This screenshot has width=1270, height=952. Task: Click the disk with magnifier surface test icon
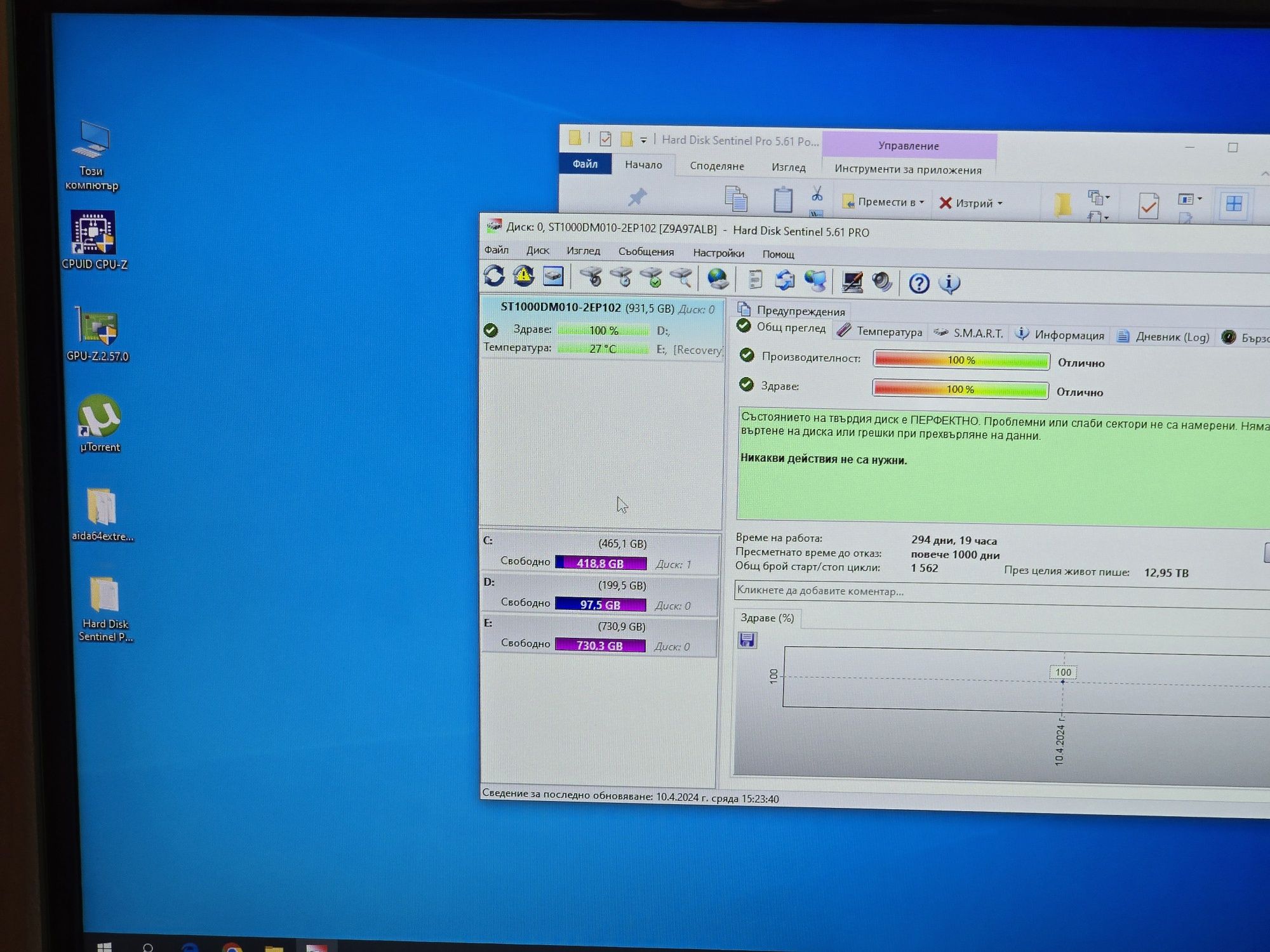coord(681,278)
